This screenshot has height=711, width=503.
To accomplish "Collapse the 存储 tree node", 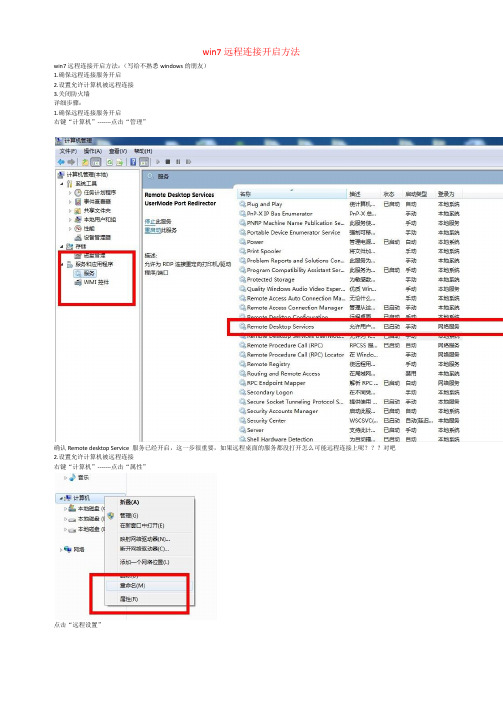I will point(62,246).
